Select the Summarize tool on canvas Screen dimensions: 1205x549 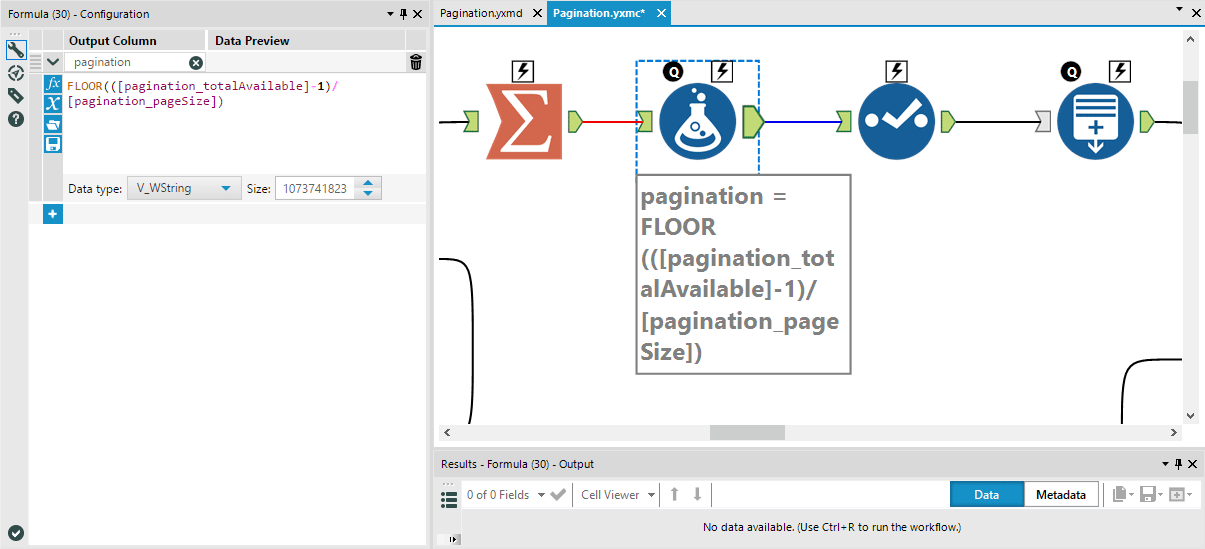[524, 121]
